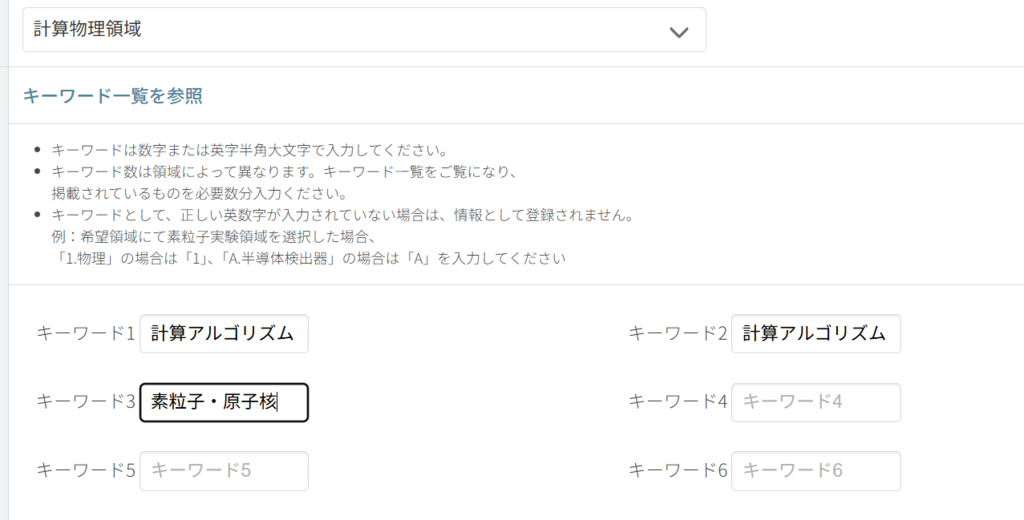Focus the empty キーワード5 input field
The height and width of the screenshot is (520, 1024).
224,471
